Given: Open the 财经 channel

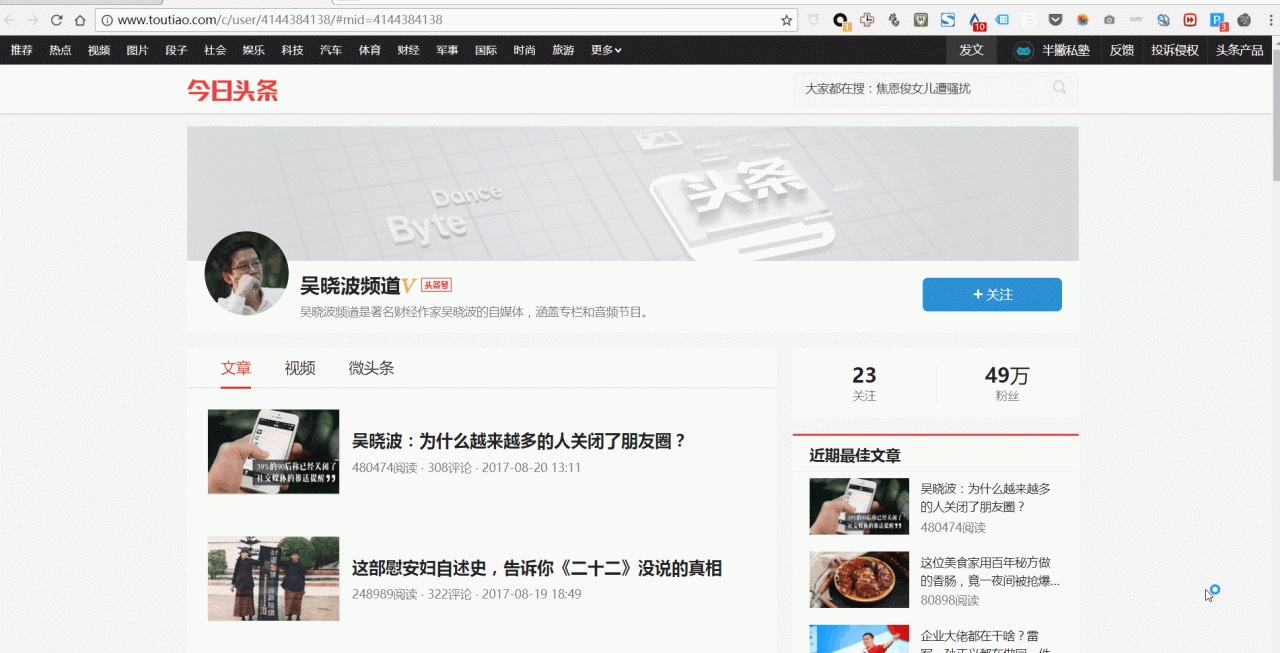Looking at the screenshot, I should (408, 50).
